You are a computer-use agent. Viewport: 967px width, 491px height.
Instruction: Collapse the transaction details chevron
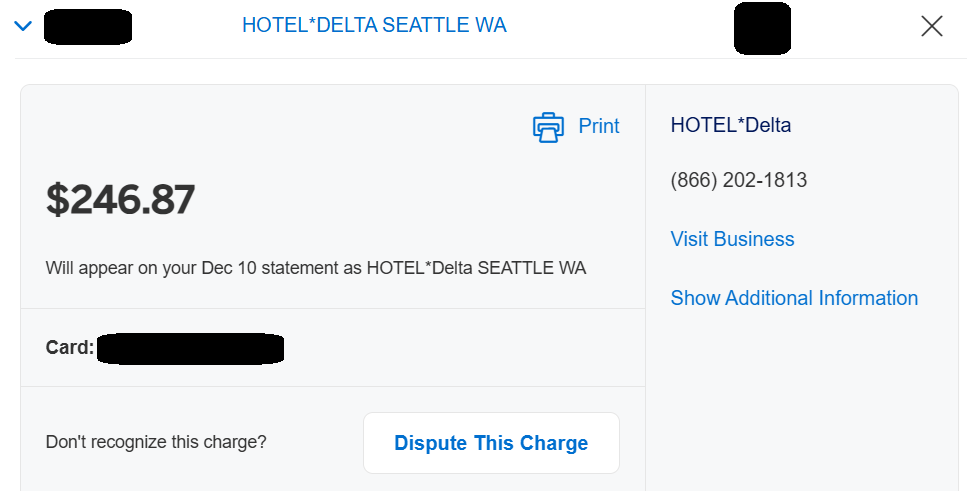[x=24, y=26]
